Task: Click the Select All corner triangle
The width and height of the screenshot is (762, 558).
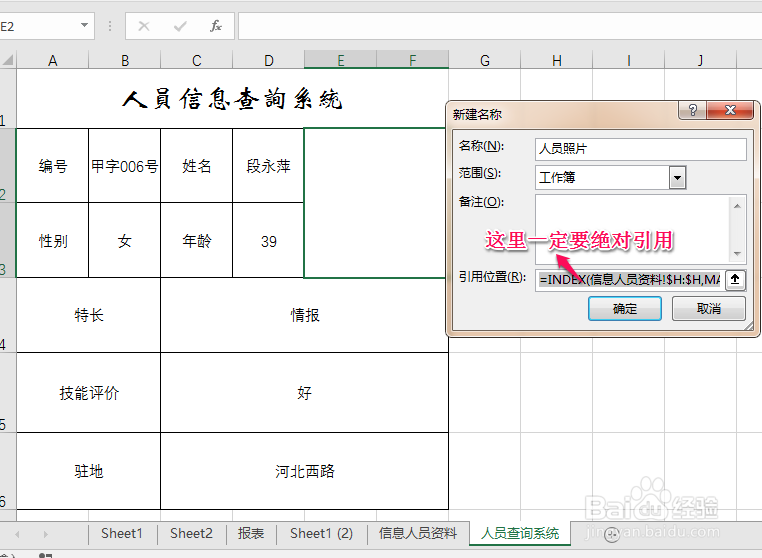Action: tap(8, 60)
